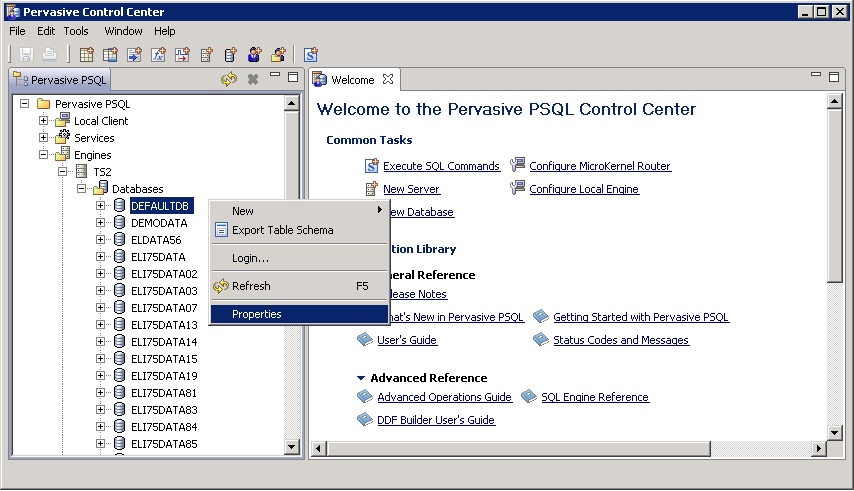Expand the Services node
854x491 pixels.
[43, 137]
